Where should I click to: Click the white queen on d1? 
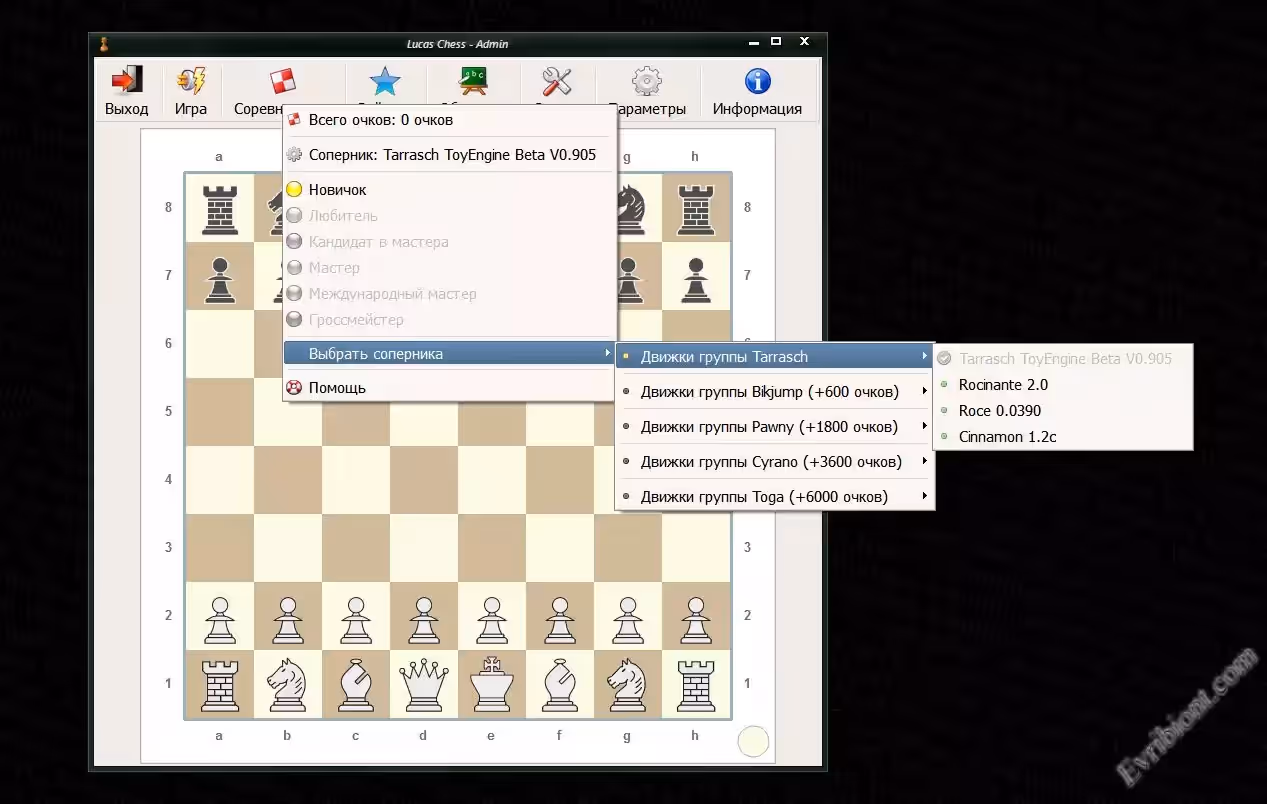click(x=423, y=684)
